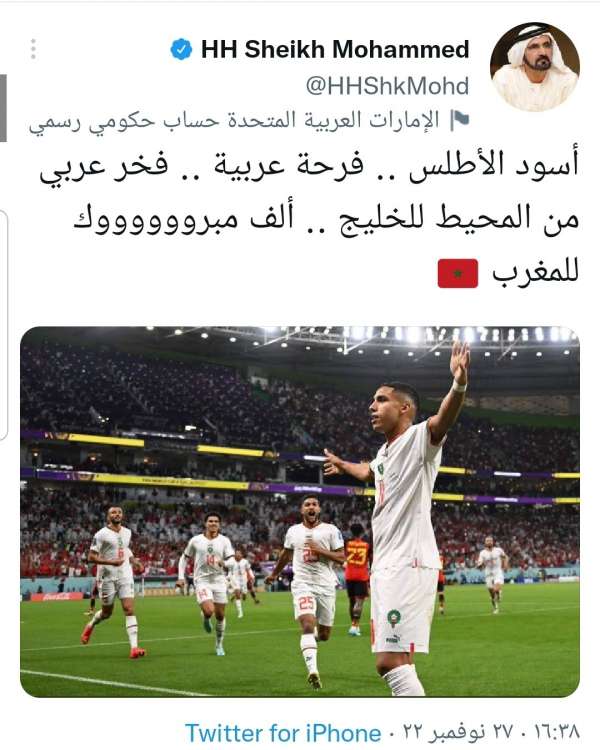
Task: Click the first line of tweet text
Action: tap(310, 165)
